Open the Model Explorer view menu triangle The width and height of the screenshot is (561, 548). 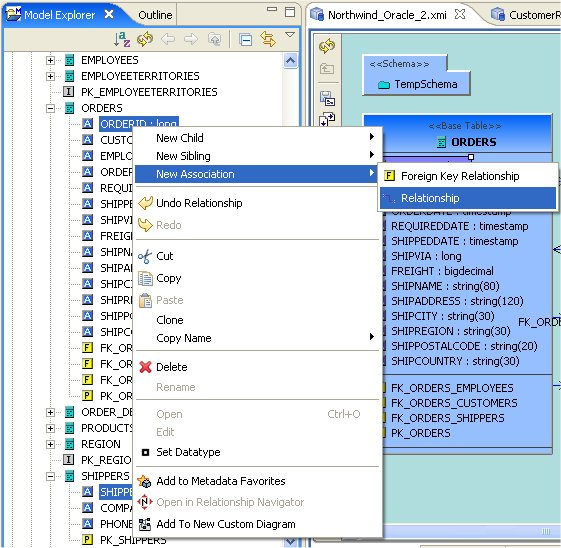pyautogui.click(x=290, y=35)
